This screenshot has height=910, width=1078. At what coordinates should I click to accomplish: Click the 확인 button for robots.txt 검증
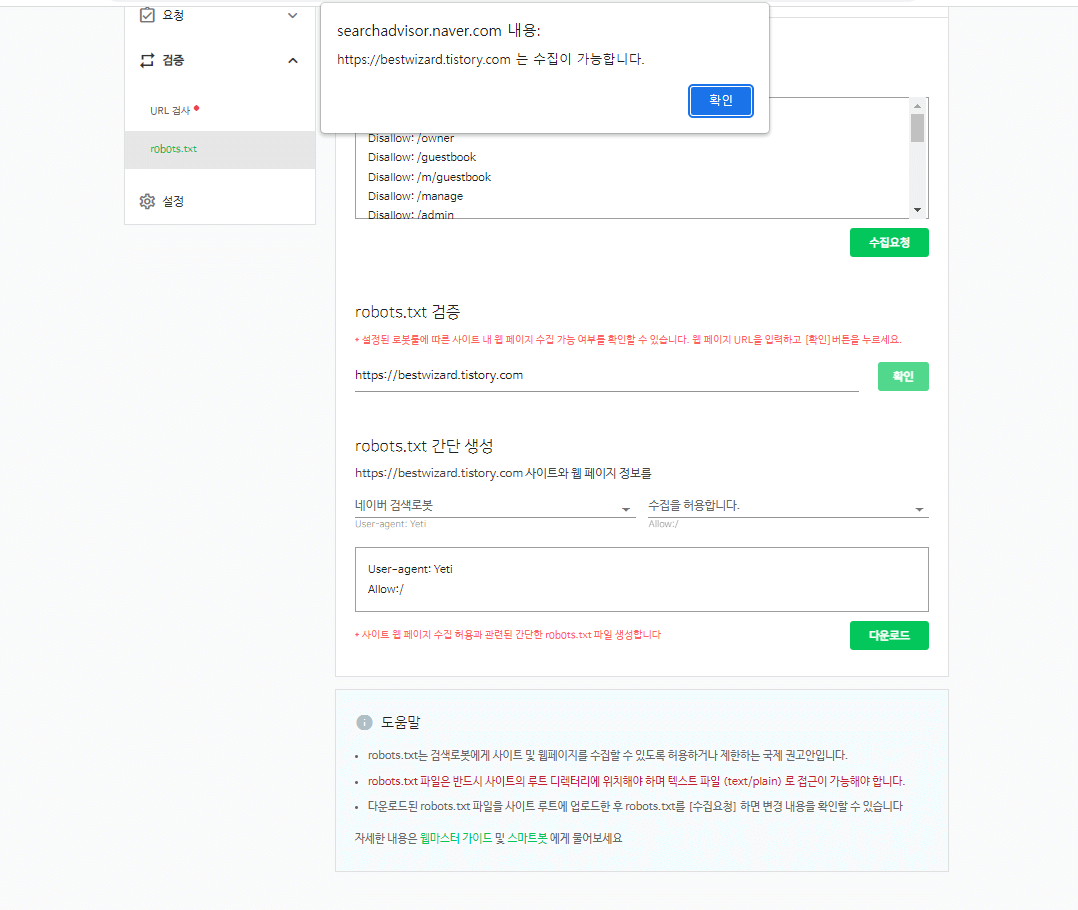click(902, 376)
